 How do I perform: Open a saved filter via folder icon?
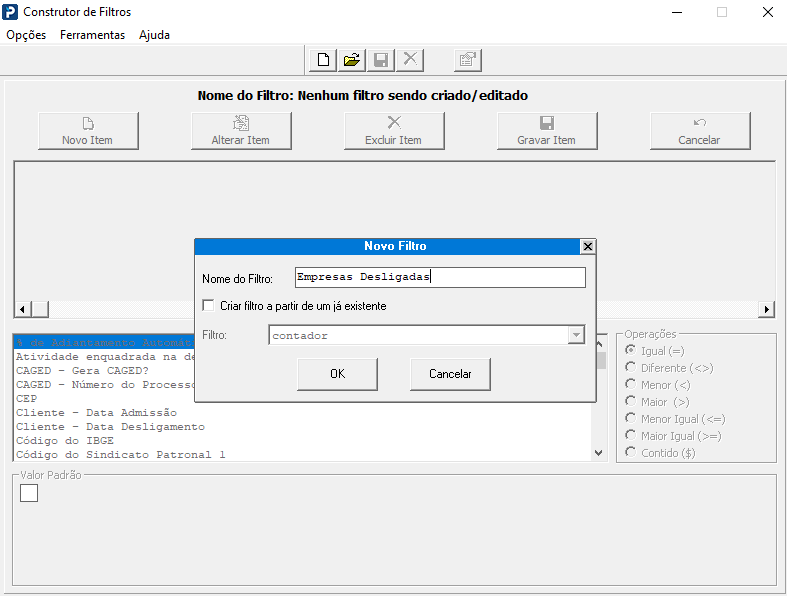[351, 60]
